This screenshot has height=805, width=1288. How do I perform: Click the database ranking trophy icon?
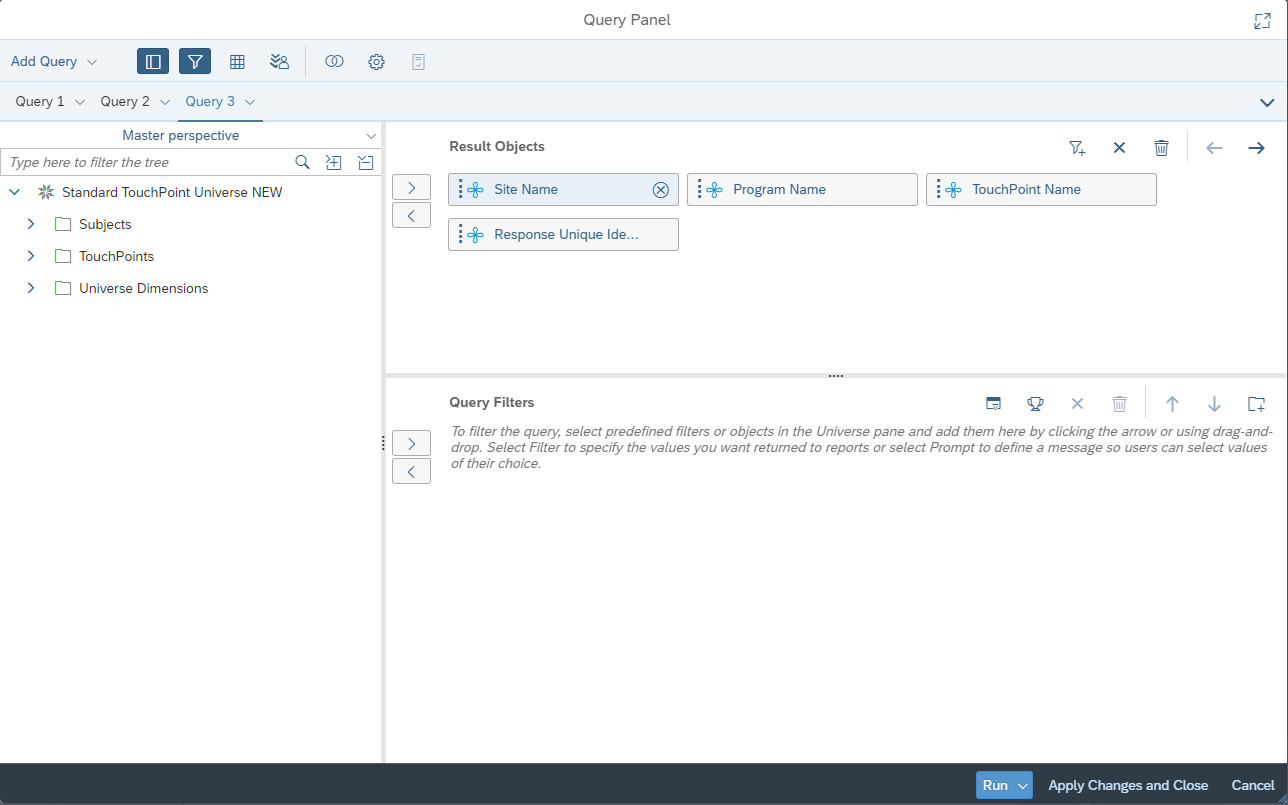point(1035,404)
